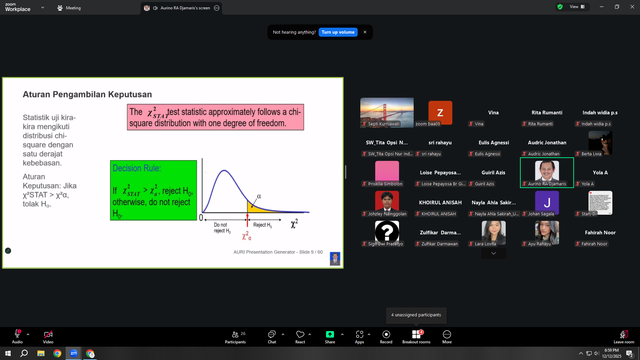This screenshot has width=640, height=360.
Task: Select Yola A participant tile
Action: pos(600,173)
